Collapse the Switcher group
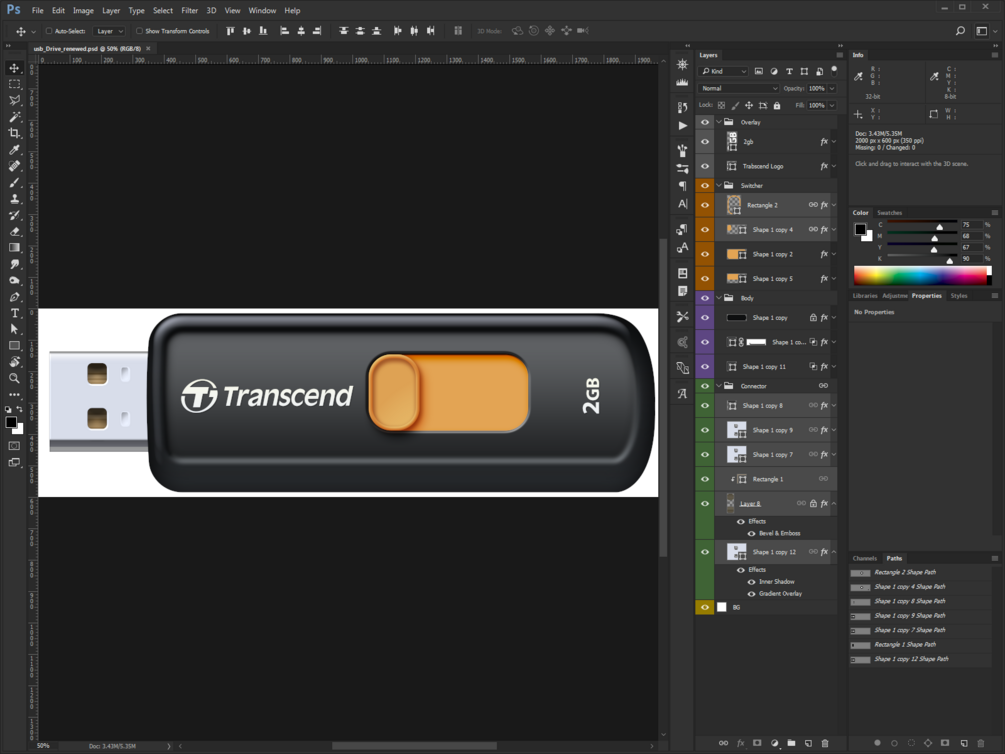 [718, 185]
